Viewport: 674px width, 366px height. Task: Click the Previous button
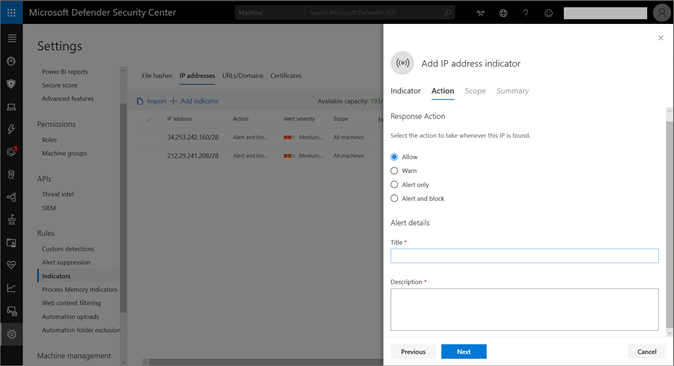point(413,352)
